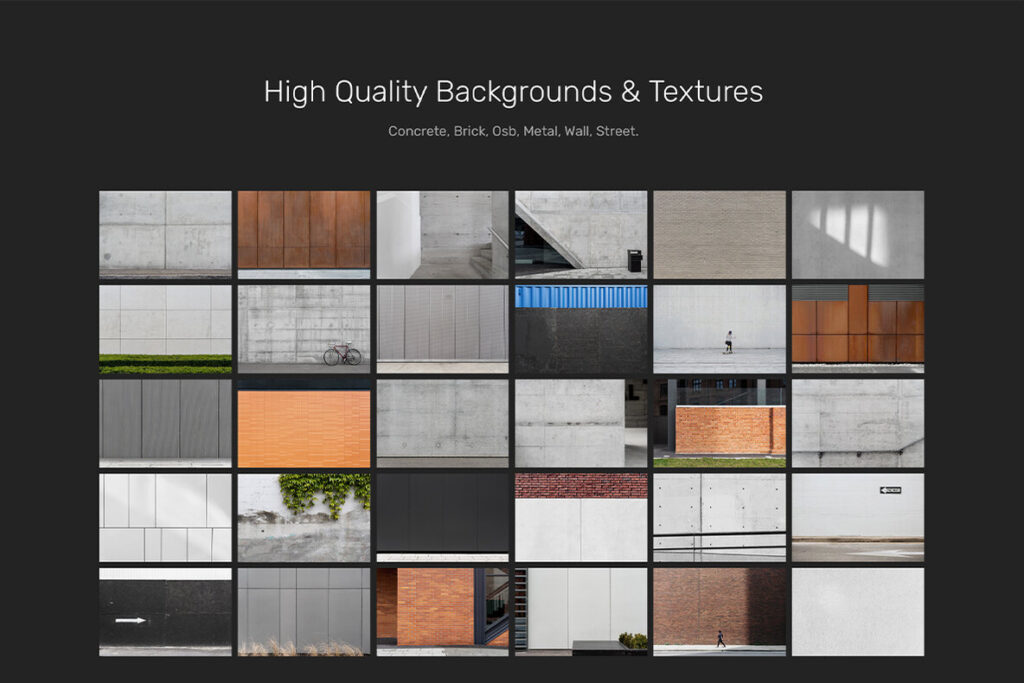
Task: Select the white wall with green hedge image
Action: click(165, 329)
